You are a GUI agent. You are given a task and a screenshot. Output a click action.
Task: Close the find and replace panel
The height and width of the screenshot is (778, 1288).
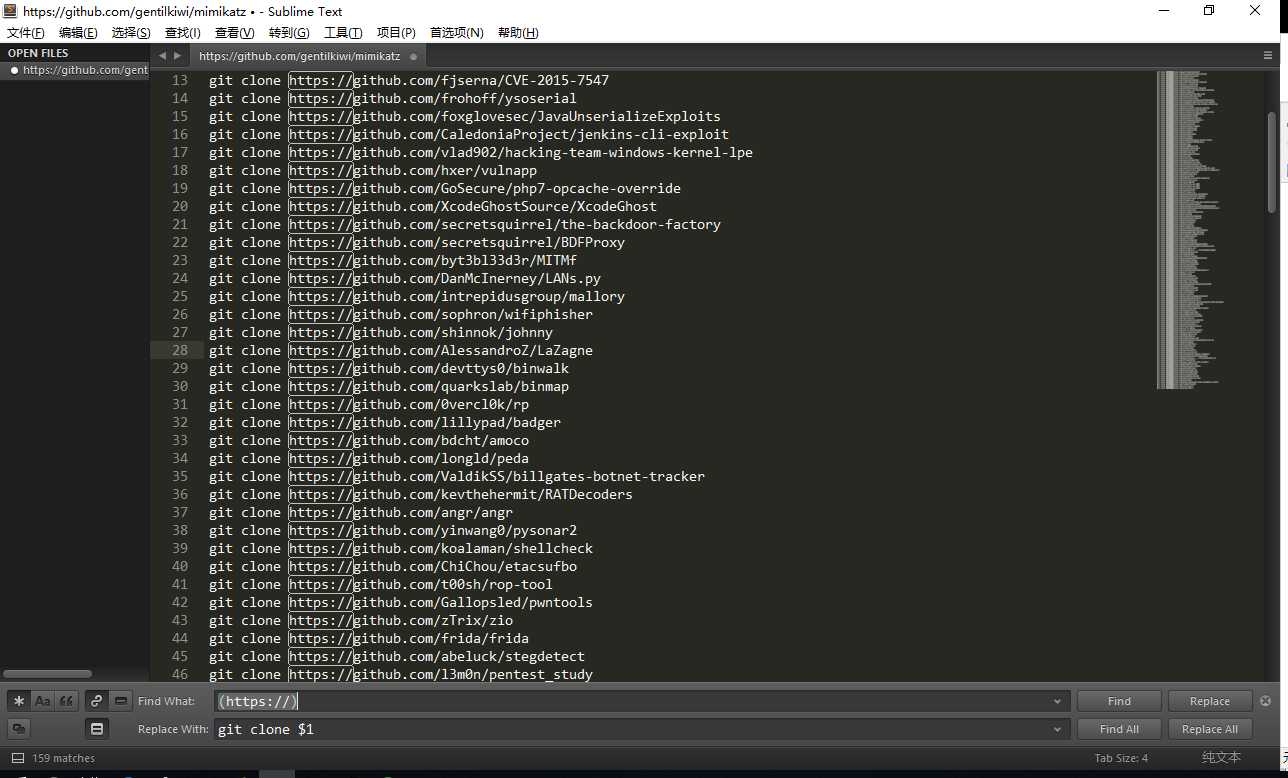click(1265, 701)
